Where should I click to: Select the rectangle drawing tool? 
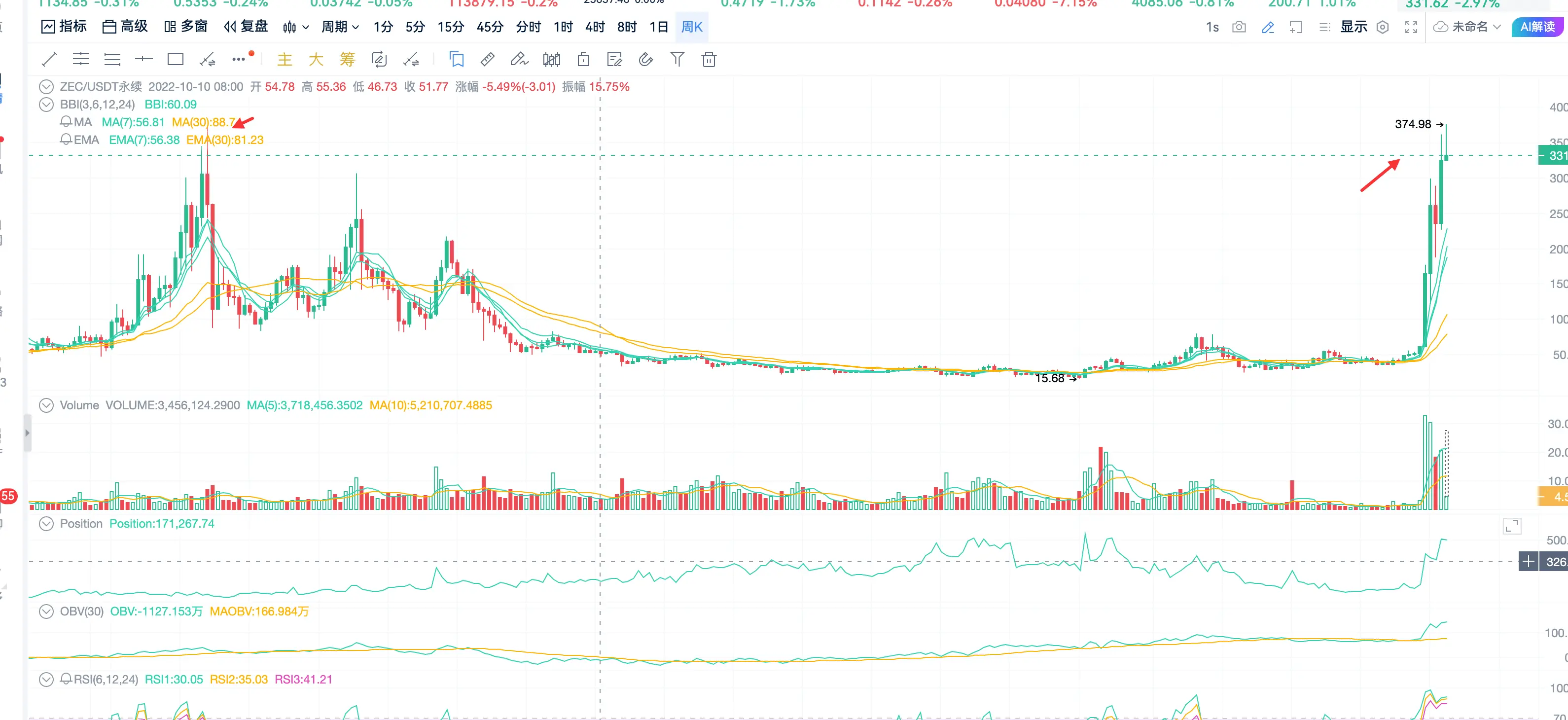(176, 60)
